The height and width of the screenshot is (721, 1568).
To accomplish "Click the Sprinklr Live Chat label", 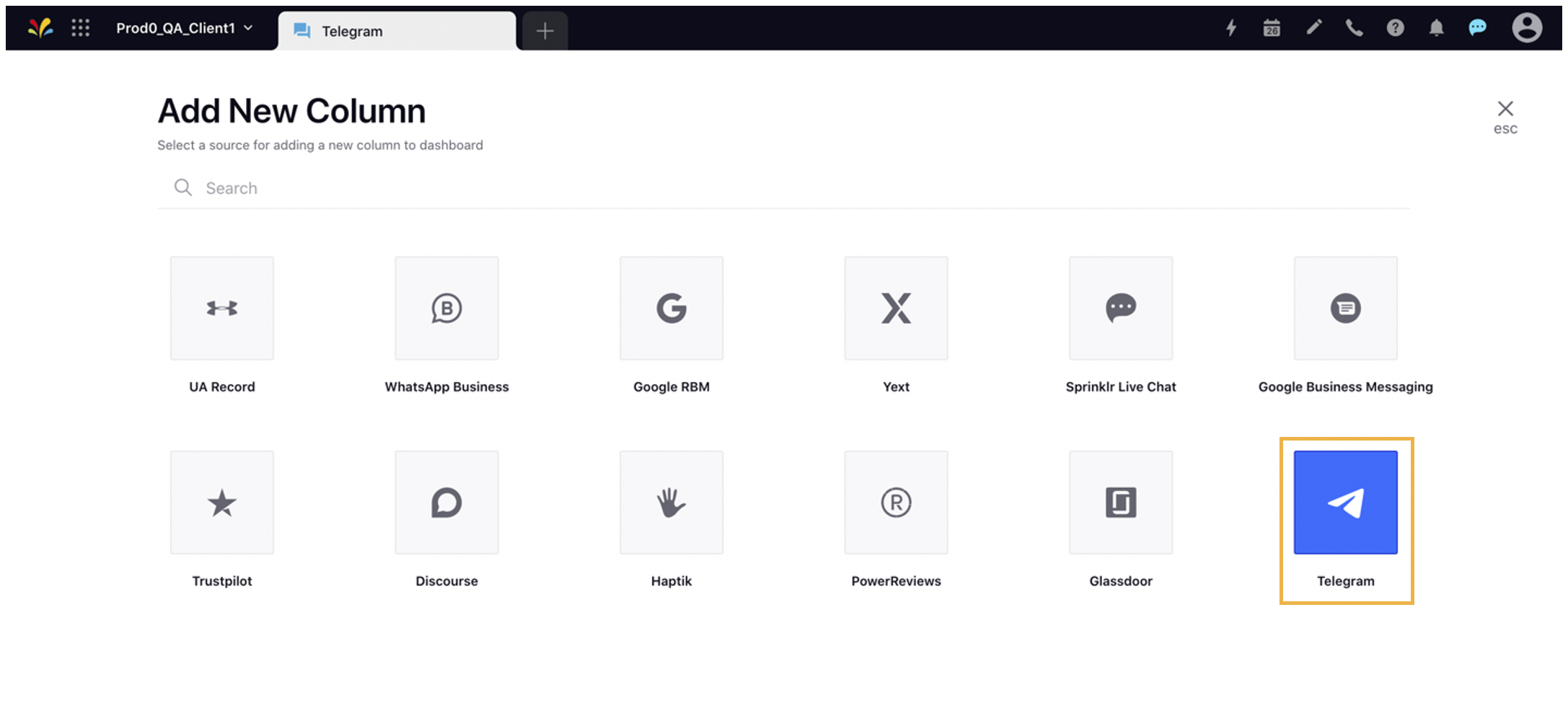I will pos(1121,387).
